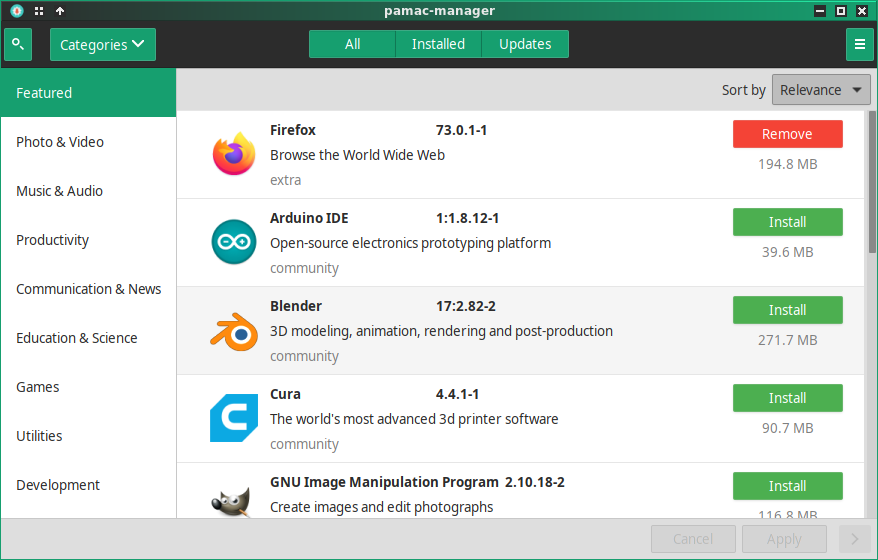Click the GIMP mascot icon
Image resolution: width=878 pixels, height=560 pixels.
231,502
